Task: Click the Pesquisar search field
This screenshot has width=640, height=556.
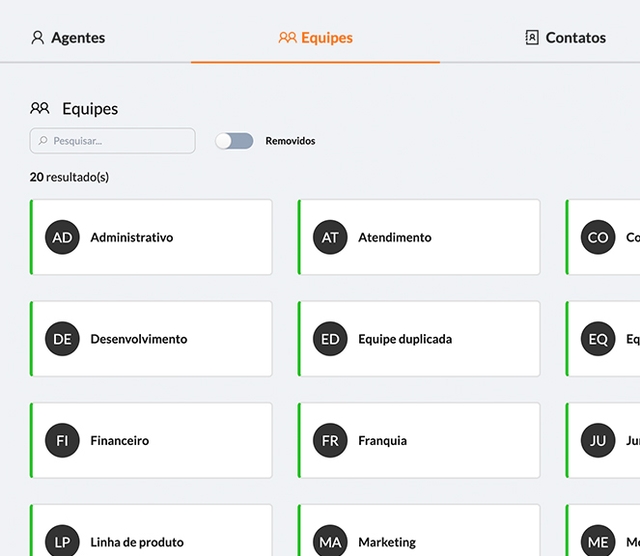Action: pos(113,141)
